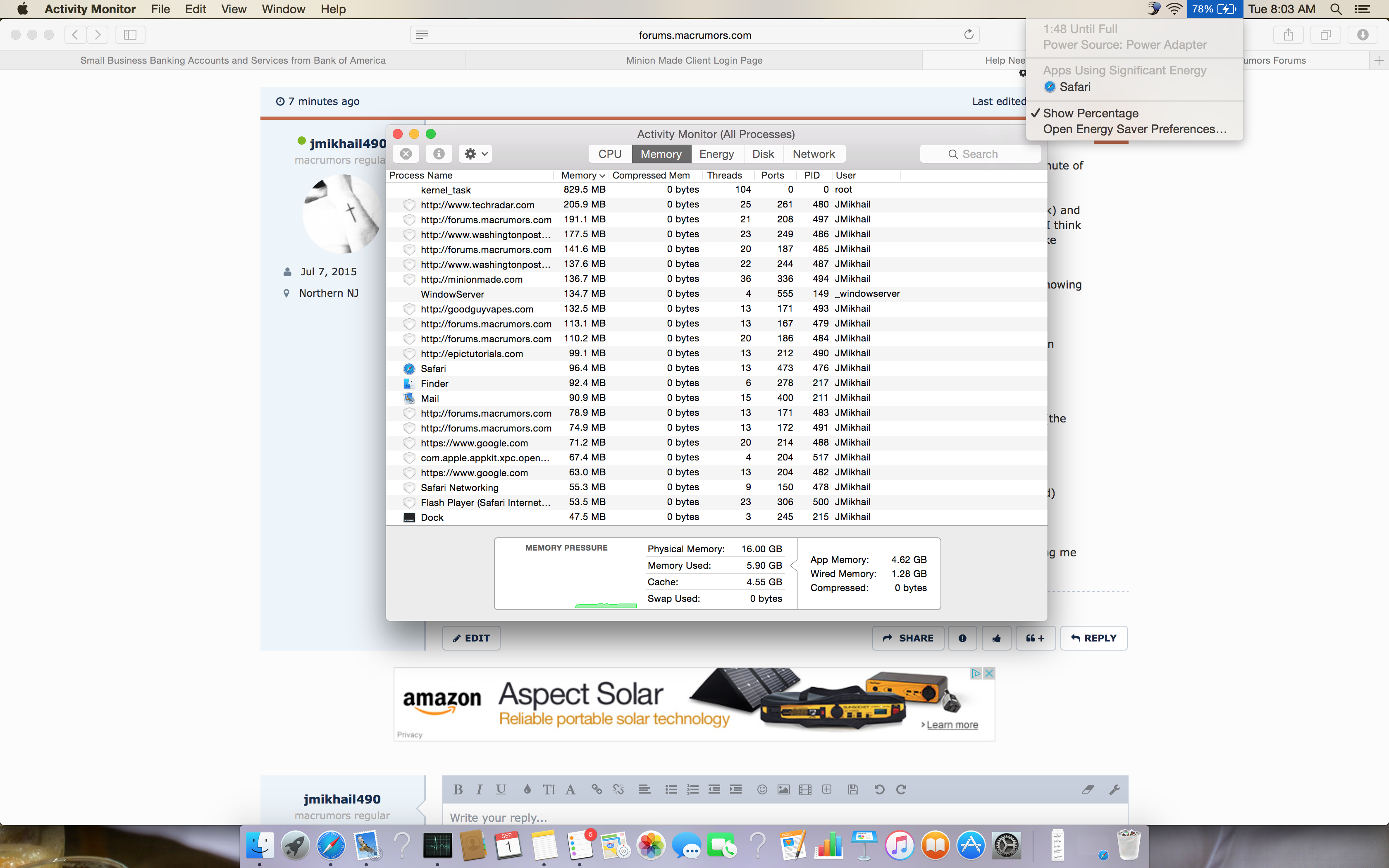Add post to multi-quote button
This screenshot has width=1389, height=868.
[1036, 638]
